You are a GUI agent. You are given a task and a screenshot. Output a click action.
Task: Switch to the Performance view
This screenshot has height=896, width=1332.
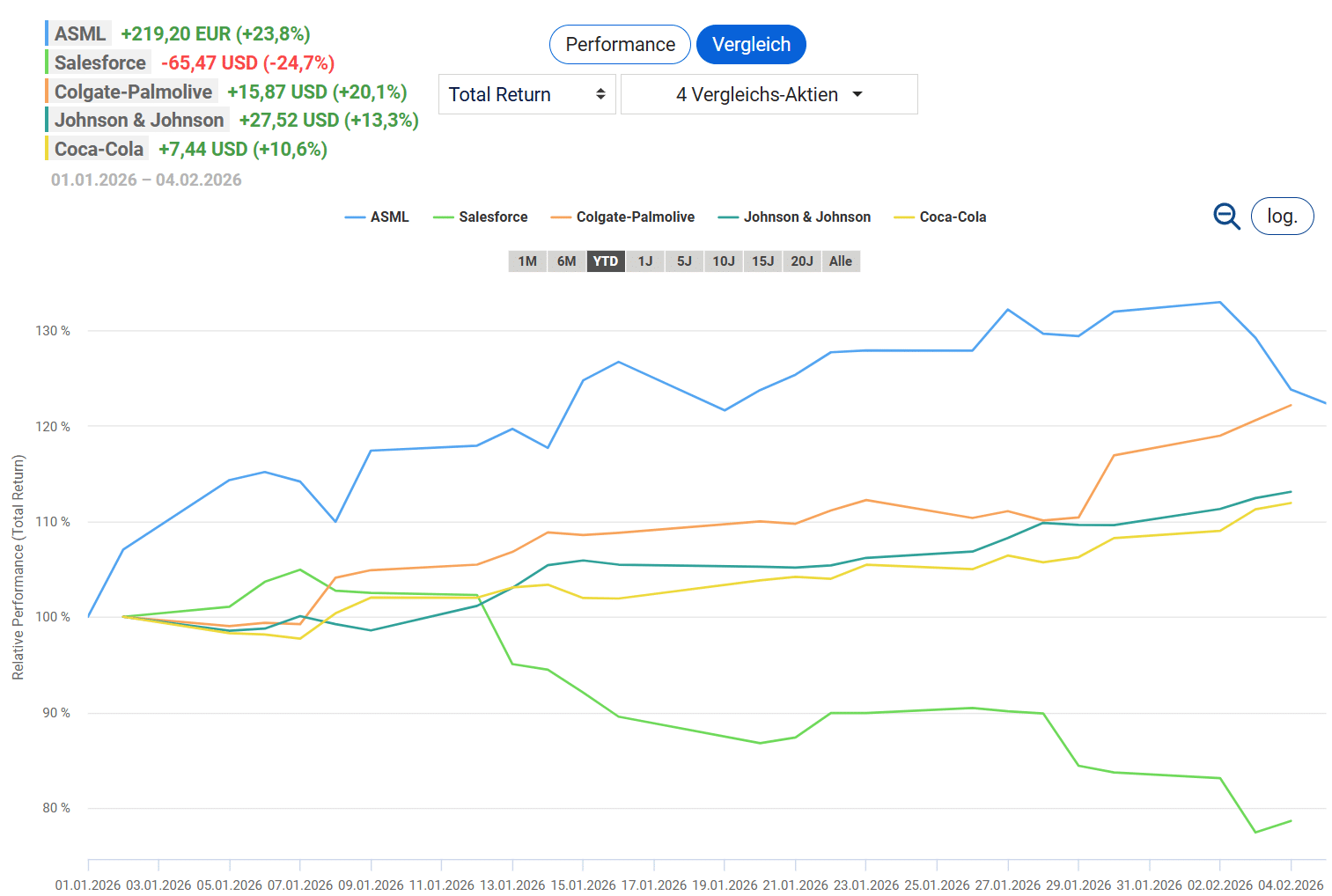[x=620, y=45]
